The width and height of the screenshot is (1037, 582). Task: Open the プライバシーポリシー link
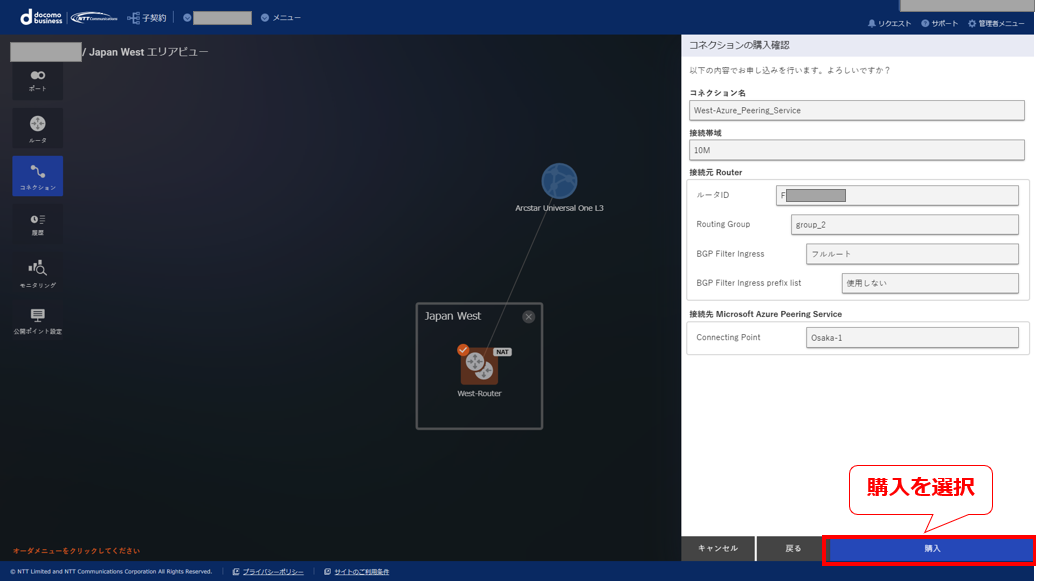pyautogui.click(x=272, y=572)
